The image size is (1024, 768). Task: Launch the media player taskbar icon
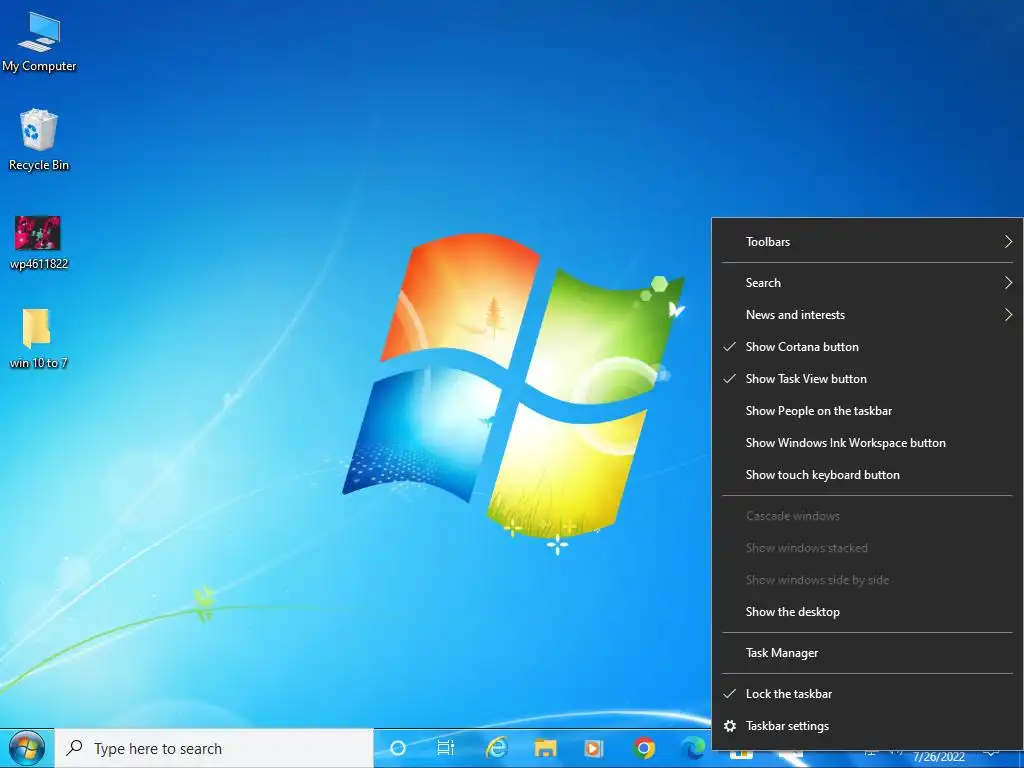click(594, 748)
